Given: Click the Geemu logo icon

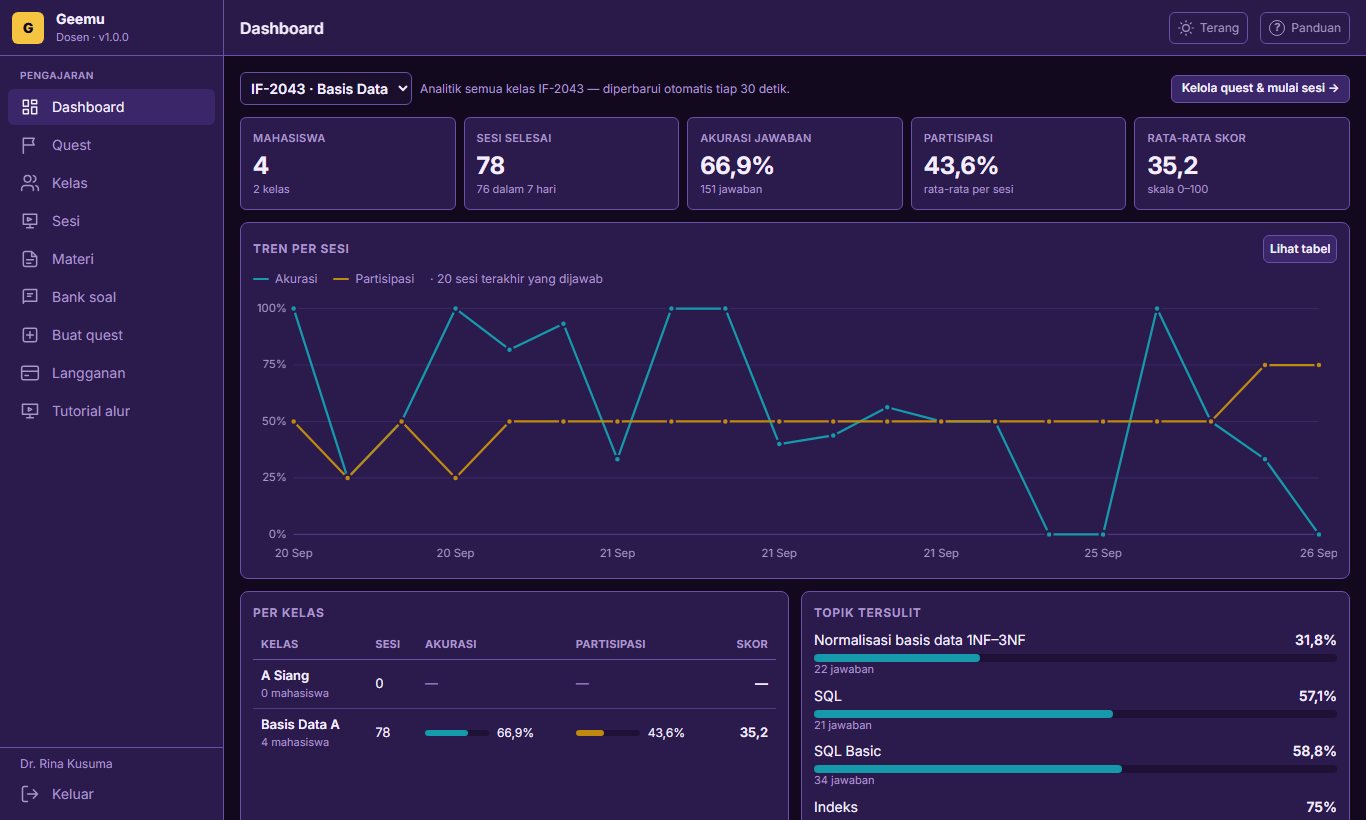Looking at the screenshot, I should pos(28,28).
